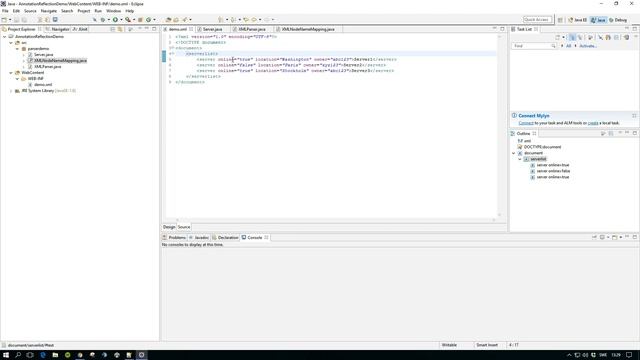
Task: Expand the Server.java tree node
Action: tap(24, 54)
